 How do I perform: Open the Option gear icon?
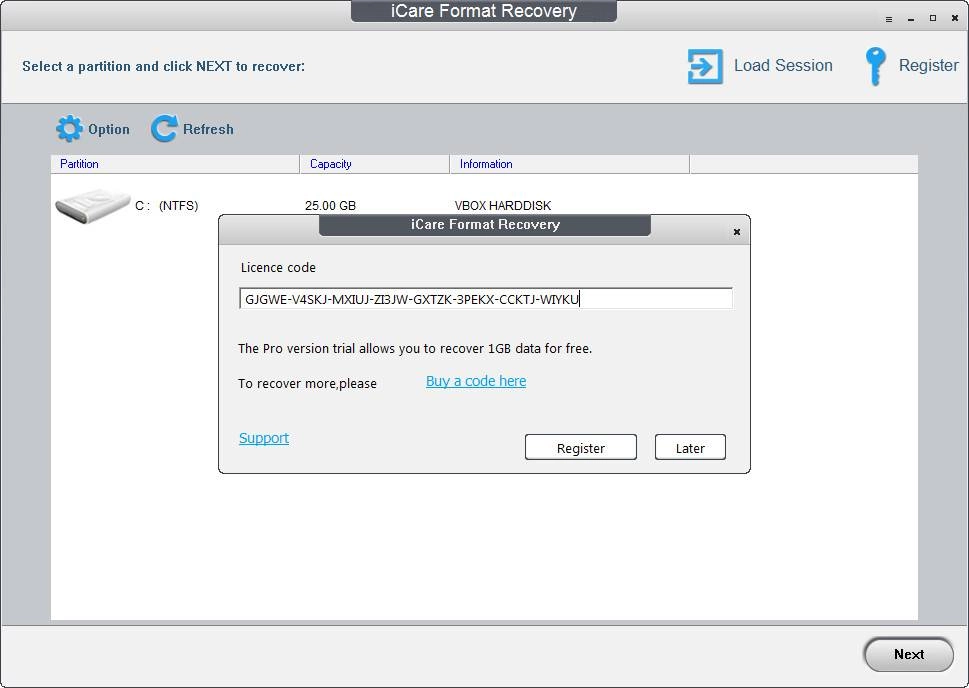coord(69,129)
